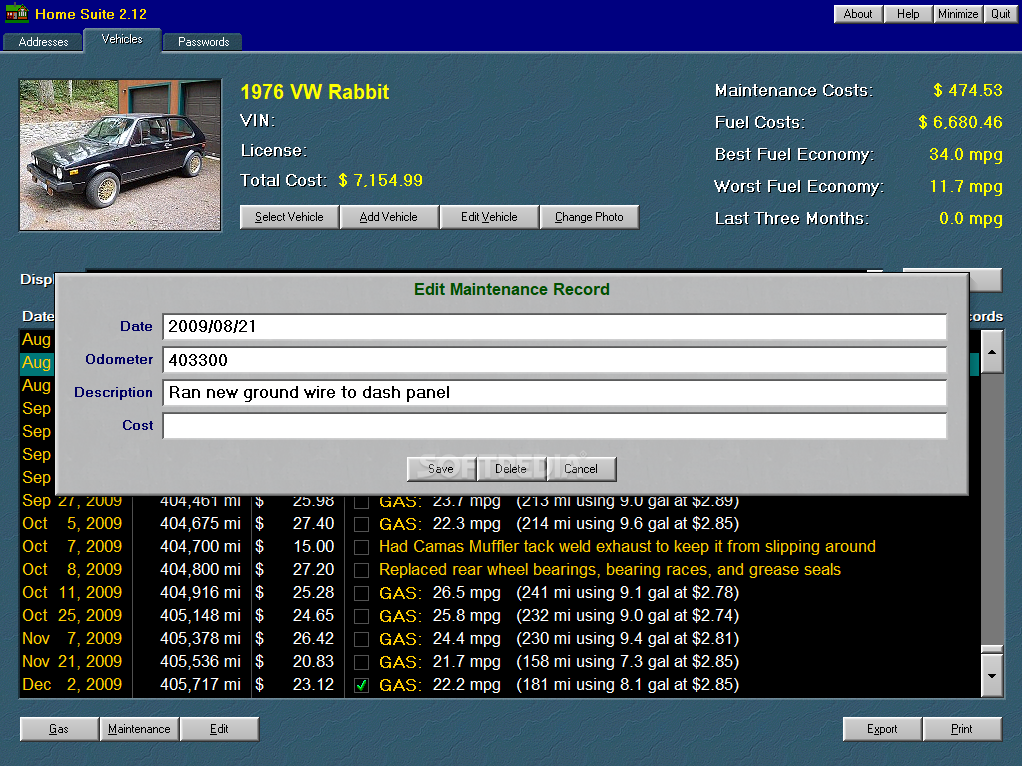The height and width of the screenshot is (766, 1022).
Task: Click the 24.65 cost value
Action: (x=314, y=615)
